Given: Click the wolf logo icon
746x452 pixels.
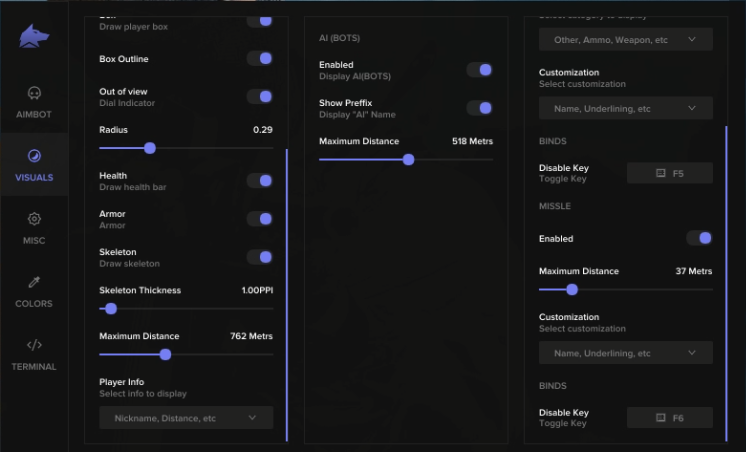Looking at the screenshot, I should pyautogui.click(x=34, y=36).
